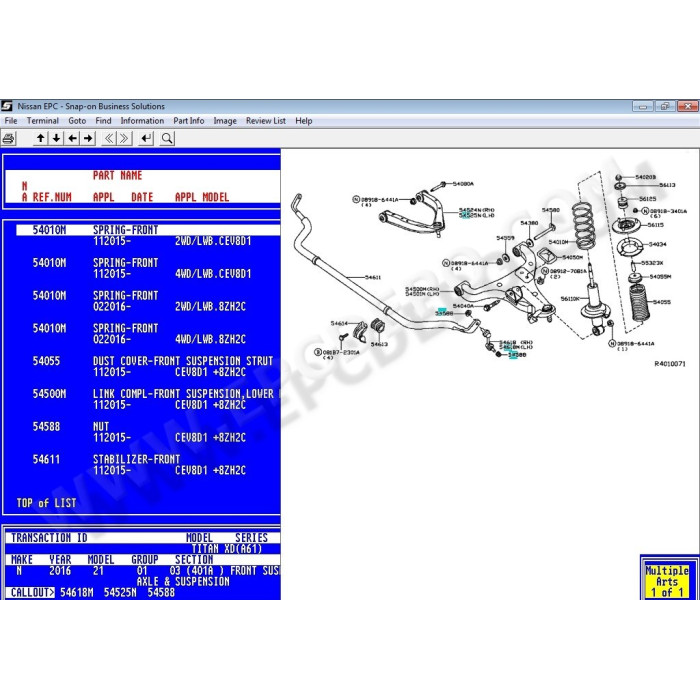Viewport: 700px width, 700px height.
Task: Open the Part Info menu
Action: coord(188,121)
